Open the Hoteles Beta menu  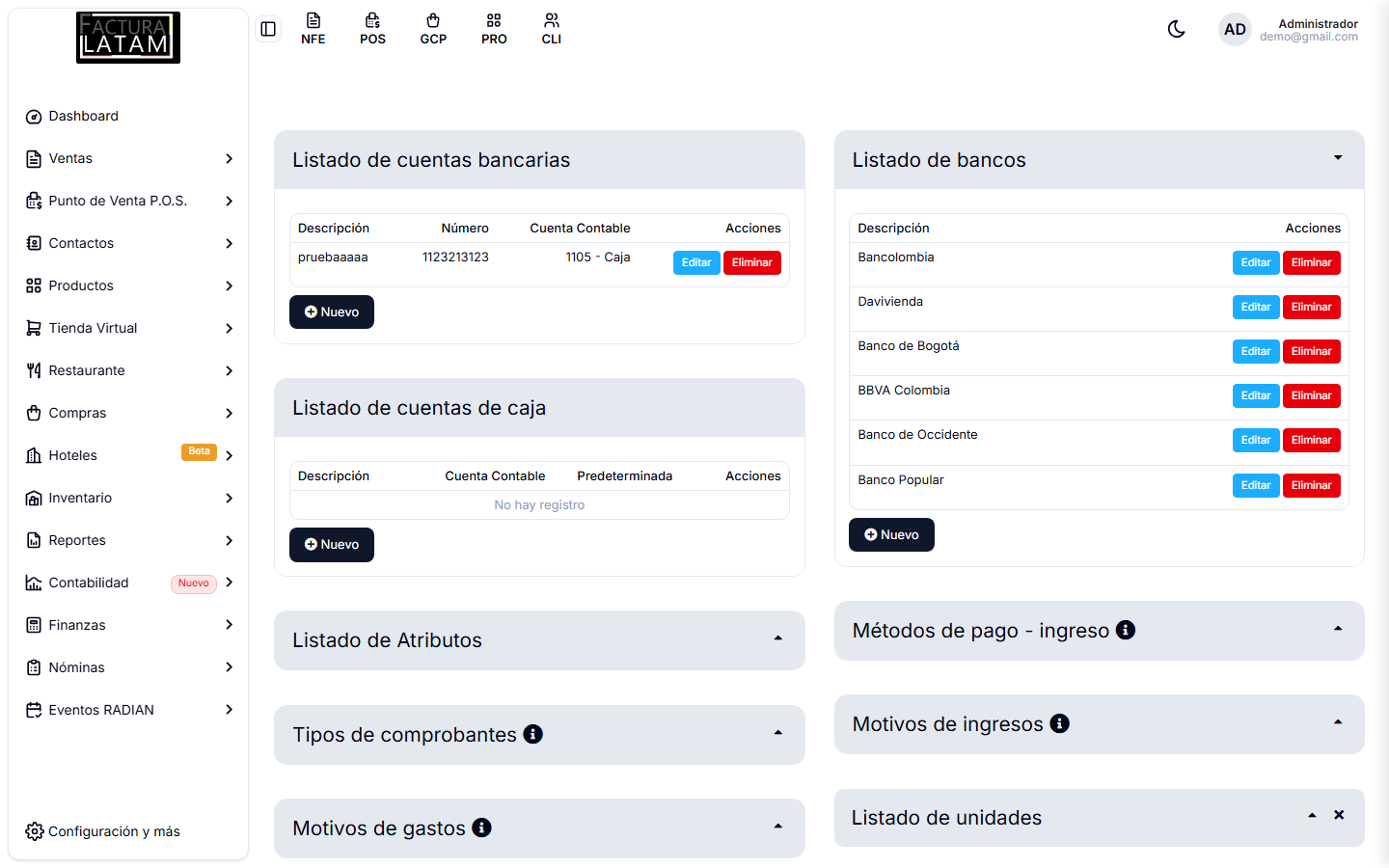[x=128, y=455]
